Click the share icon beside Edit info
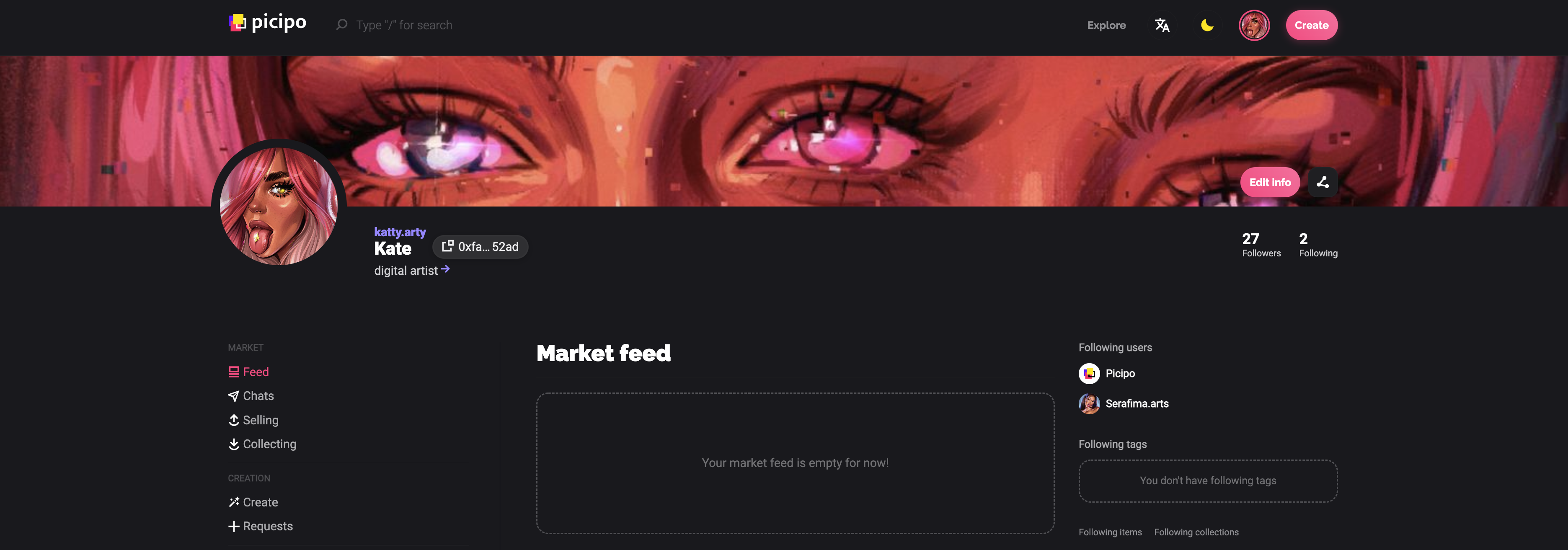The height and width of the screenshot is (550, 1568). [1323, 182]
